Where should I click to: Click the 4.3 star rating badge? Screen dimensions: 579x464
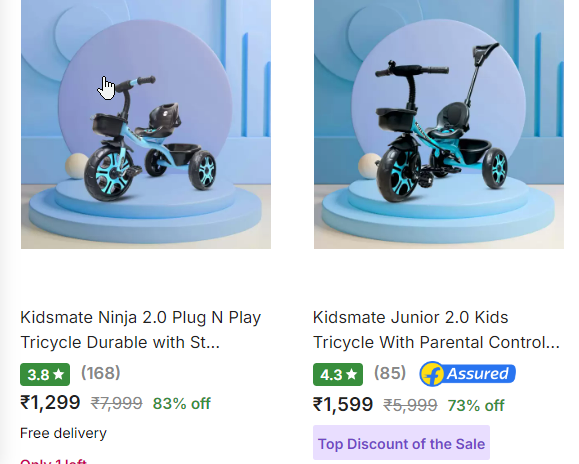338,374
